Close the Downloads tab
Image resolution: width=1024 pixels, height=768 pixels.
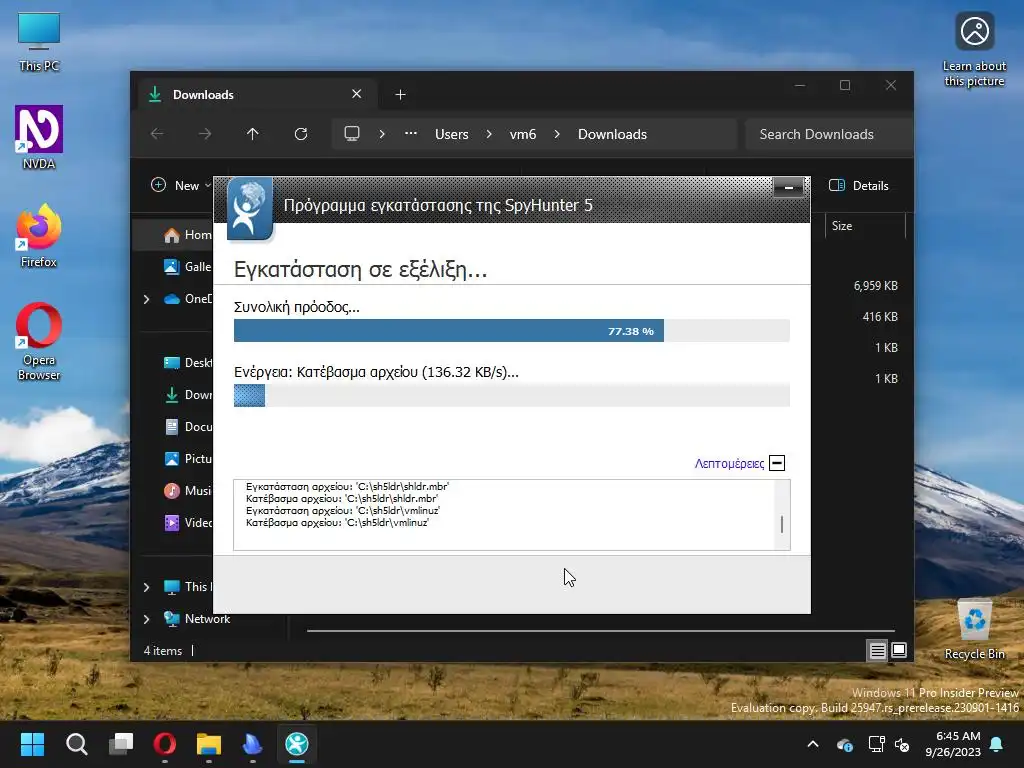pyautogui.click(x=357, y=94)
